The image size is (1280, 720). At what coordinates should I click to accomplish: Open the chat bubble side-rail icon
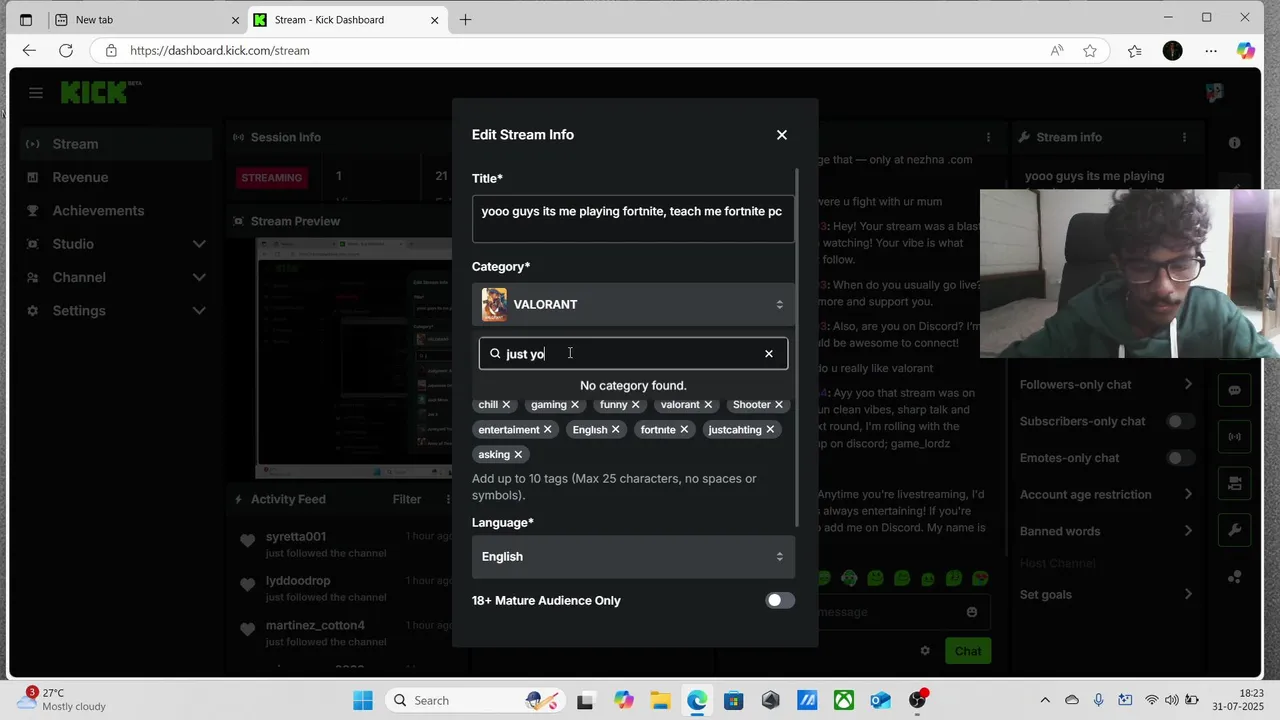click(x=1234, y=390)
